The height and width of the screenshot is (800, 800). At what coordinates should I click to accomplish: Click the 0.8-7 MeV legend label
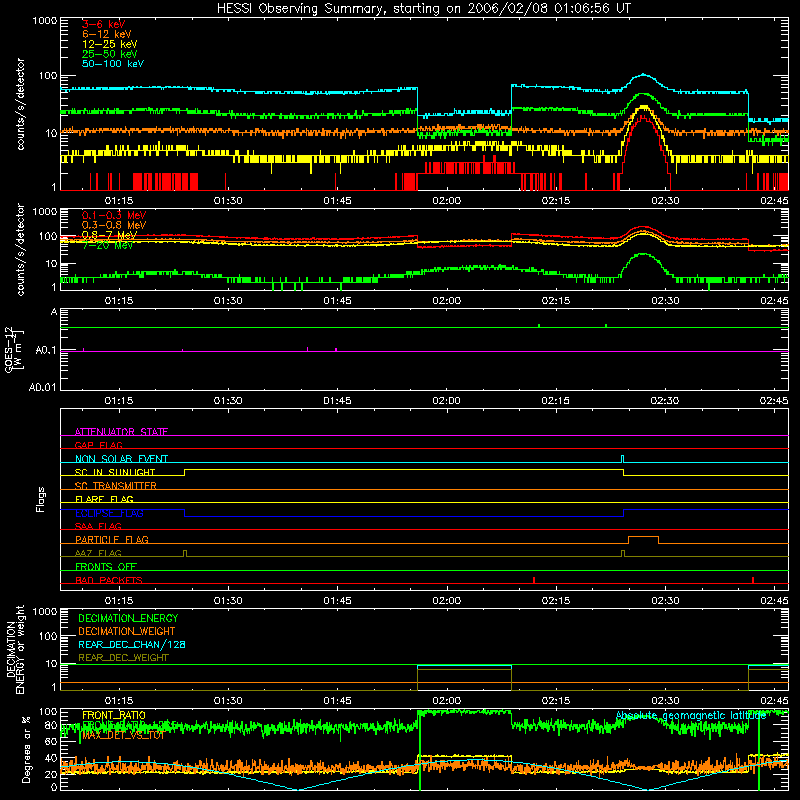109,235
